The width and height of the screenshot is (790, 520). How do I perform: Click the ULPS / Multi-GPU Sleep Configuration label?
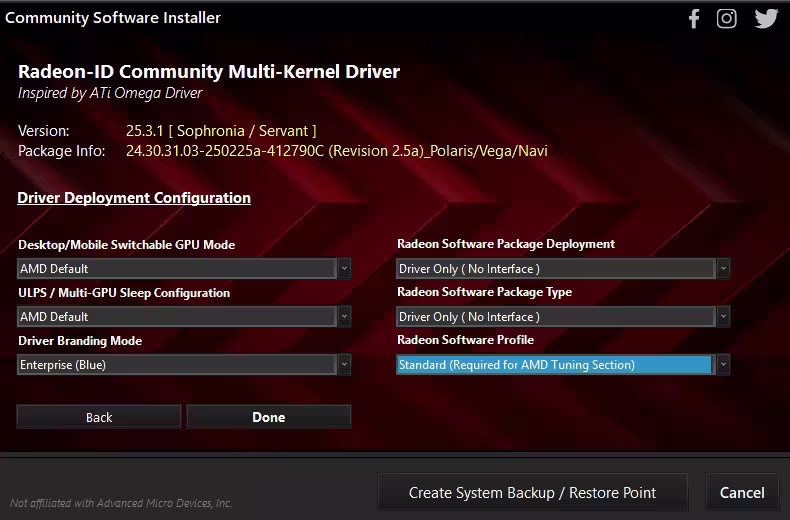coord(124,293)
